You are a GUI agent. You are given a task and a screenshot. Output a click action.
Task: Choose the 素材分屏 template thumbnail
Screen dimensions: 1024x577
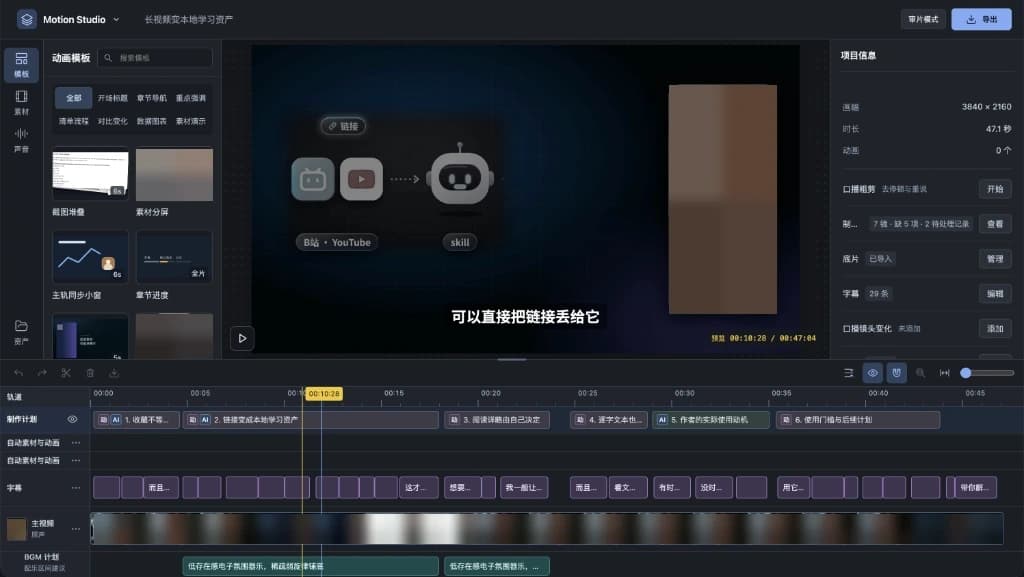(174, 174)
